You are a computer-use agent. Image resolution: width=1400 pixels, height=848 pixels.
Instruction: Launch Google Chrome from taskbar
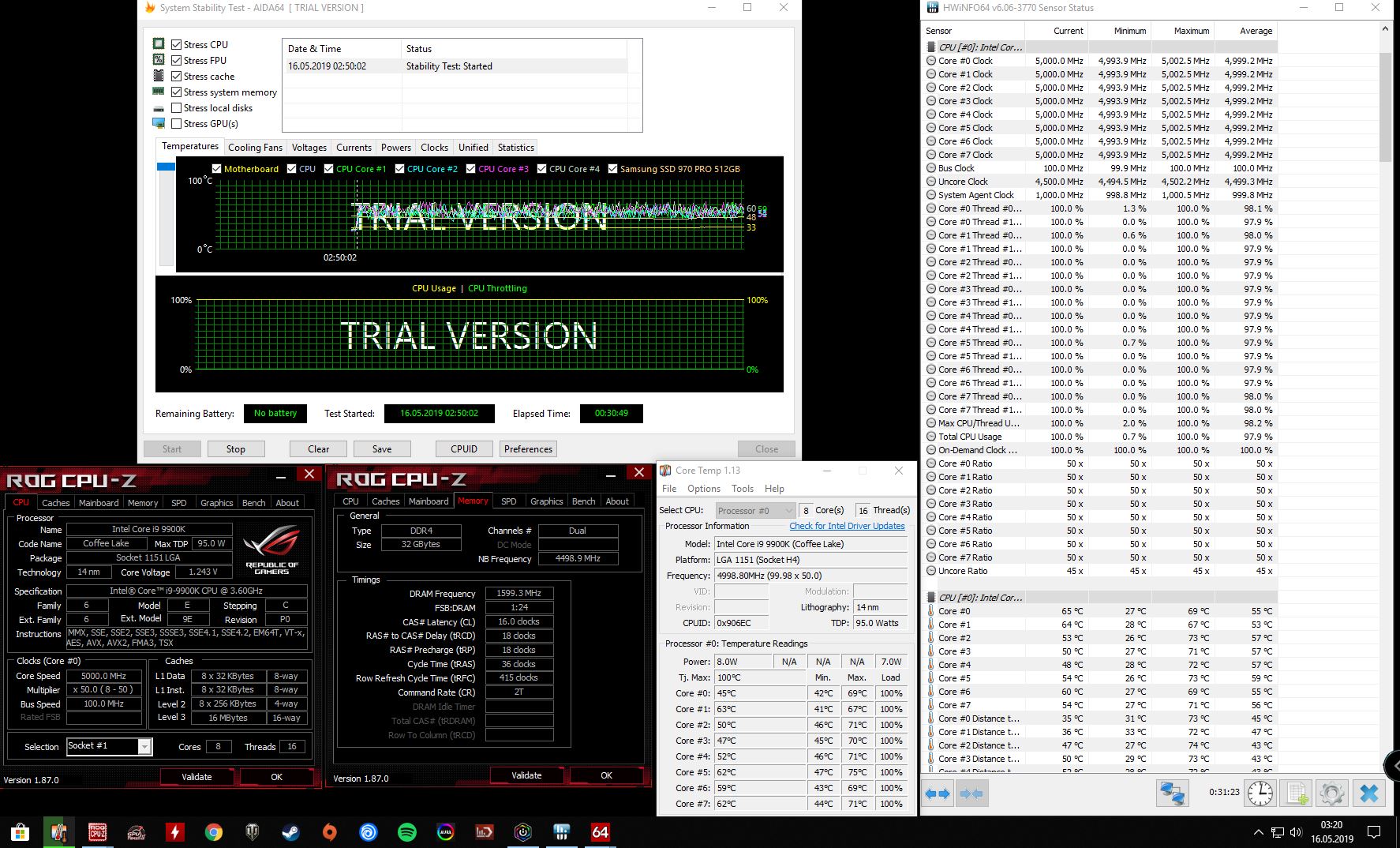[x=213, y=832]
